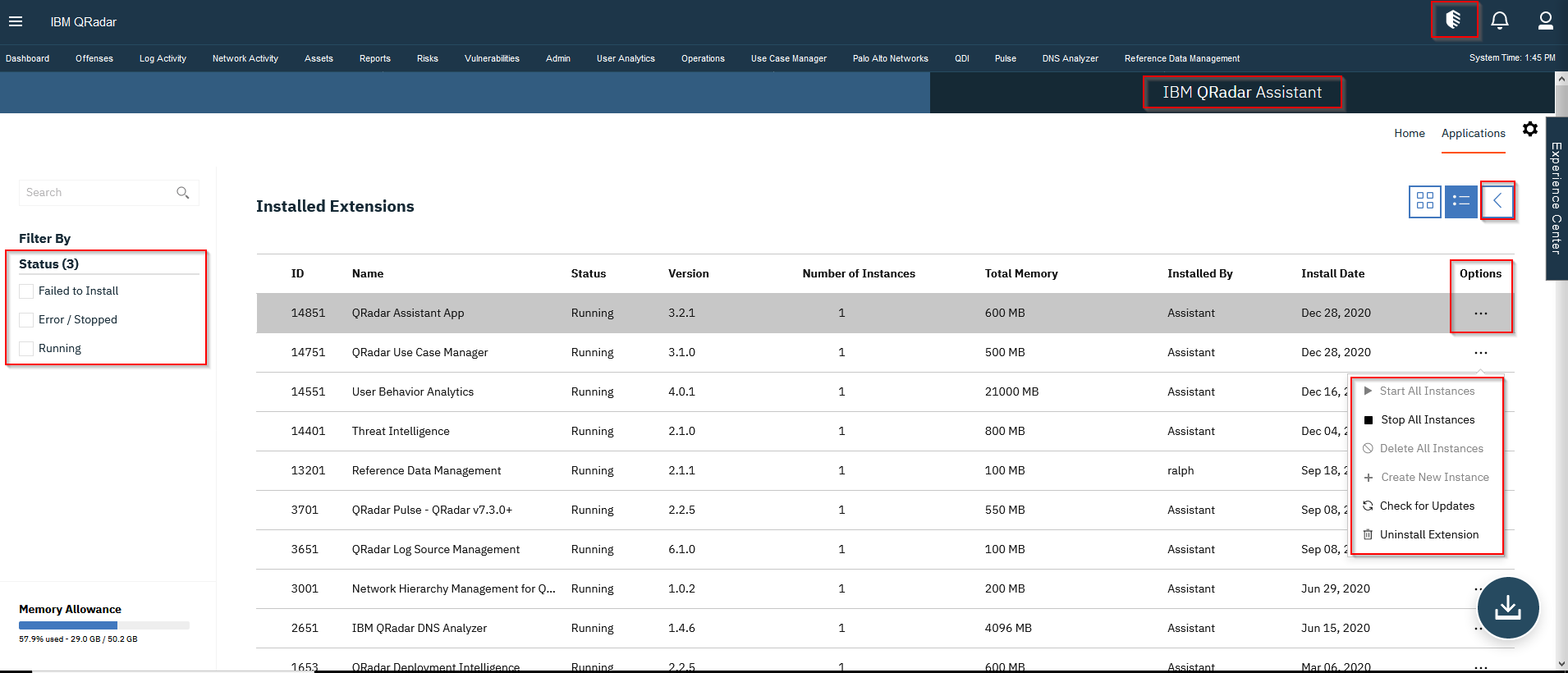Open Assets tab
Image resolution: width=1568 pixels, height=673 pixels.
click(x=319, y=58)
